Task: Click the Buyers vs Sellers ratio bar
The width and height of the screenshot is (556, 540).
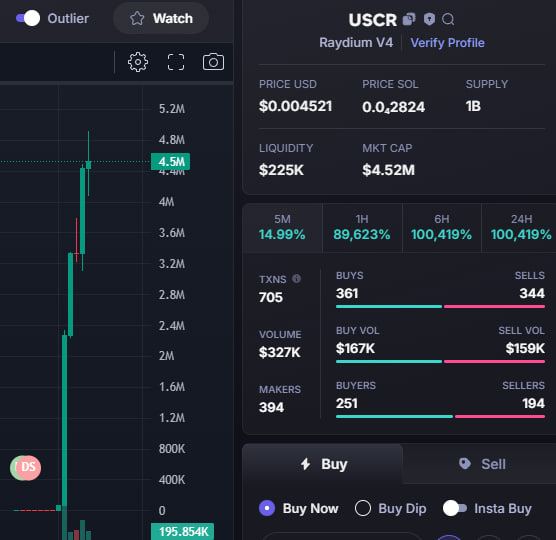Action: tap(440, 417)
